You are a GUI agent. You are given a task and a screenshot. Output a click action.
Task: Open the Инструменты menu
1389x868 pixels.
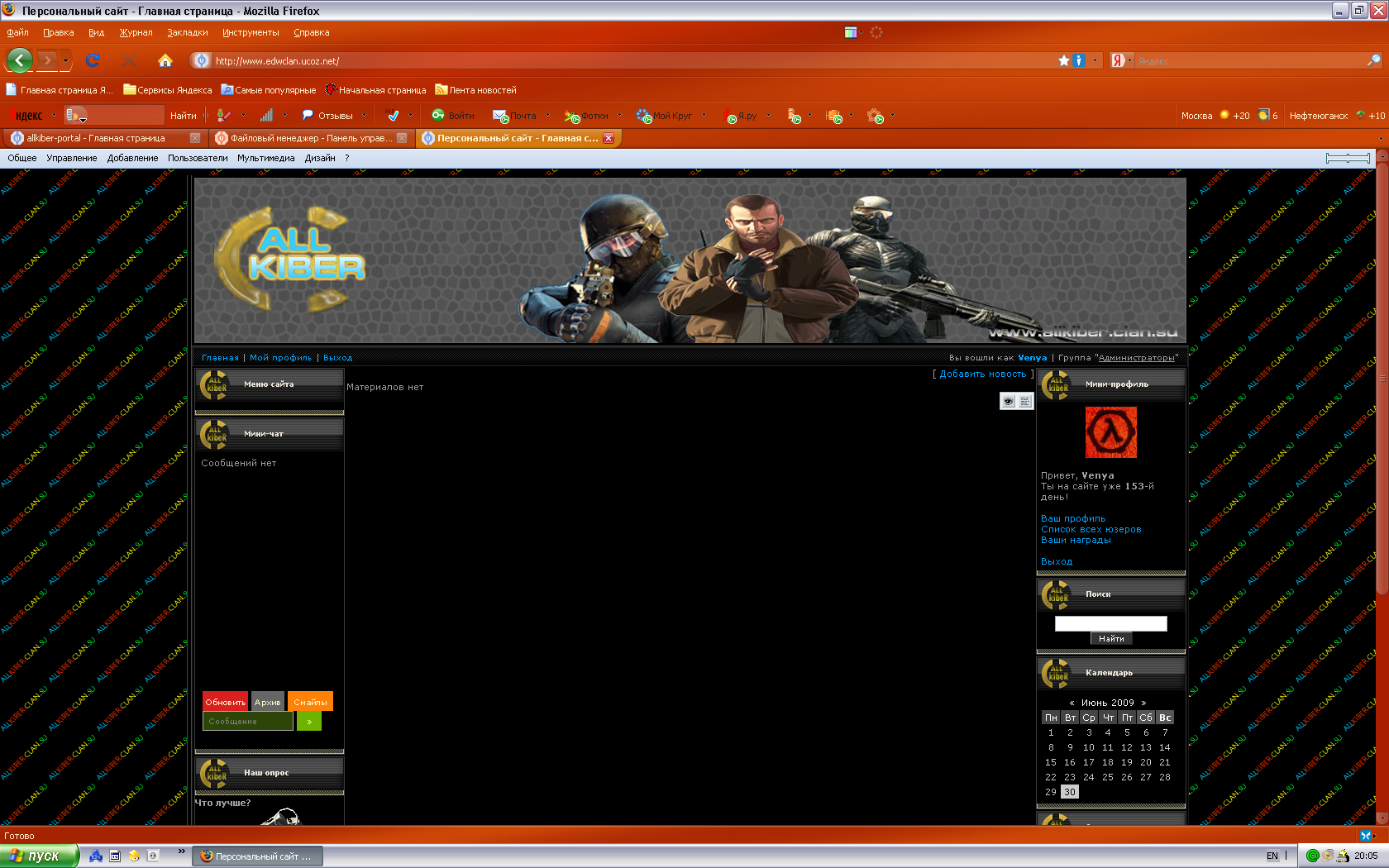251,32
